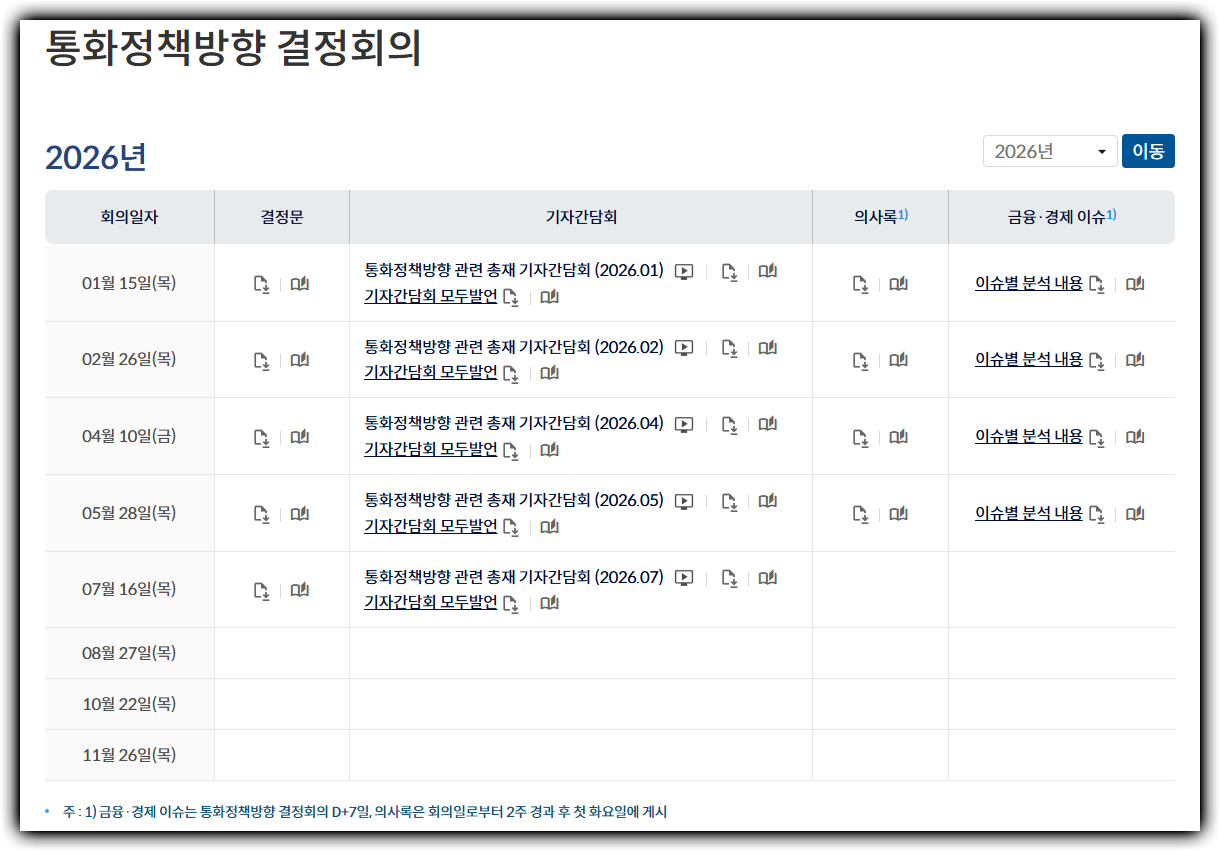Open the 05월 28일 의사록 viewer icon

click(898, 514)
